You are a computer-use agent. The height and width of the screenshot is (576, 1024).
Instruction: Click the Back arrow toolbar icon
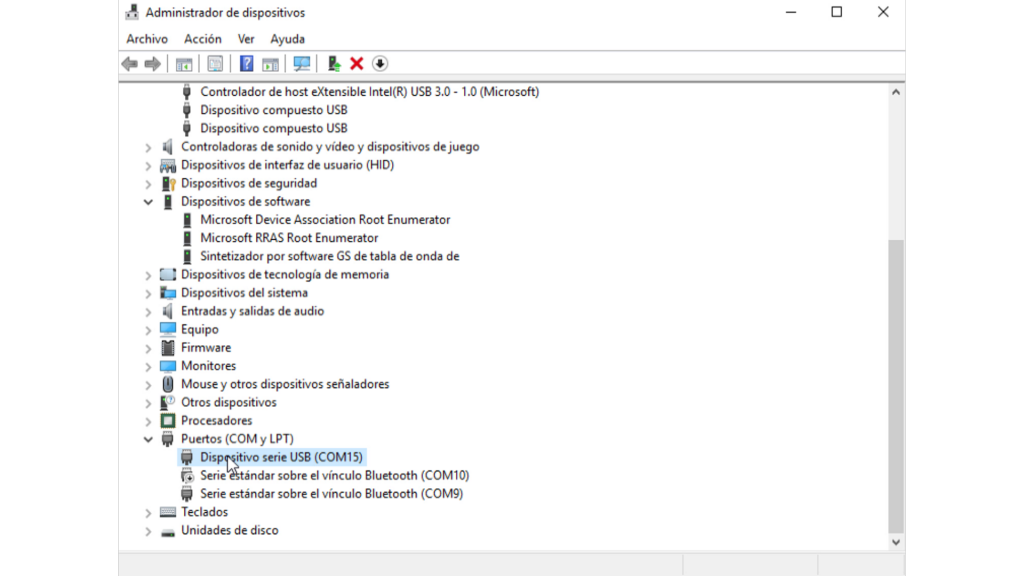129,64
